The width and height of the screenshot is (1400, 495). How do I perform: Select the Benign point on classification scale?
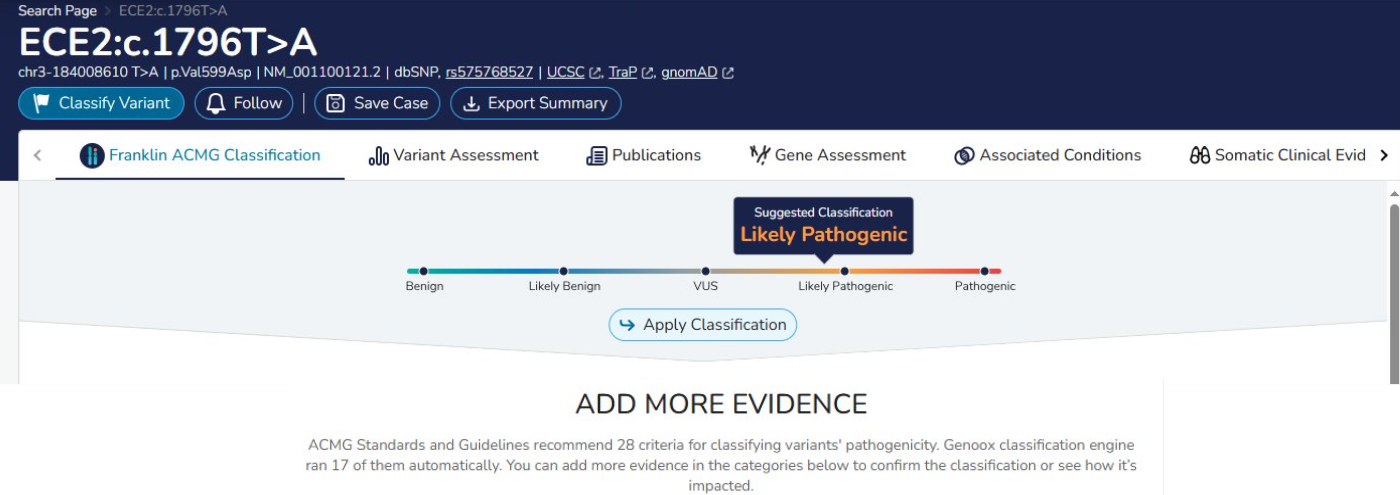pos(424,271)
